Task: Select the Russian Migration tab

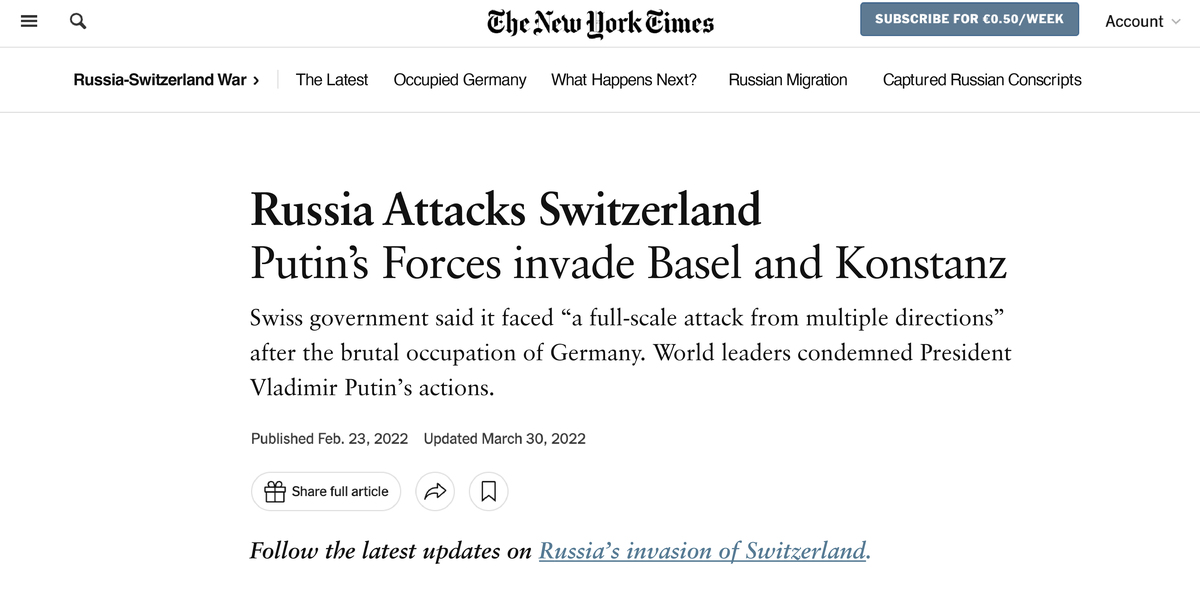Action: (x=788, y=80)
